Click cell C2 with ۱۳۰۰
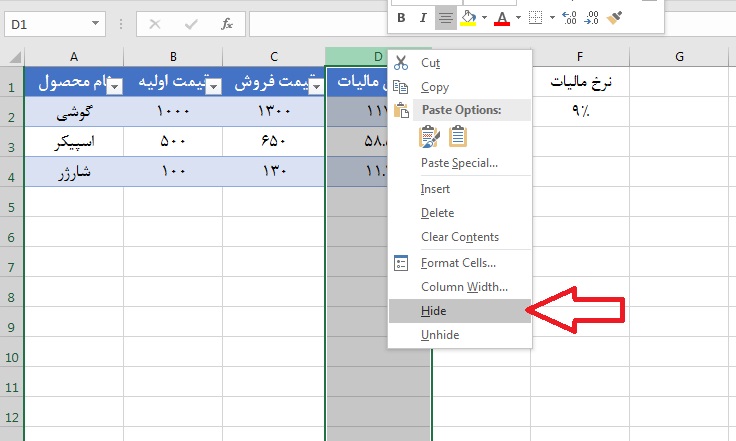The width and height of the screenshot is (736, 441). tap(274, 112)
